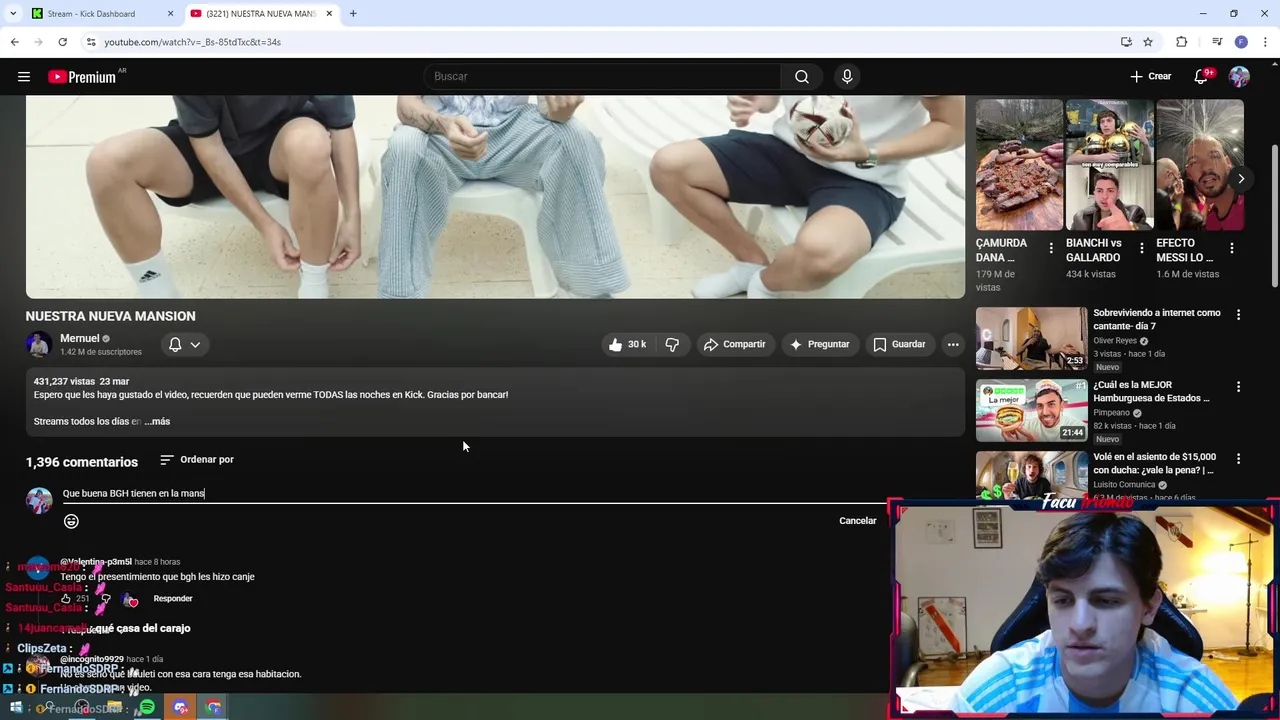Add a new Chrome tab
The width and height of the screenshot is (1280, 720).
coord(353,13)
